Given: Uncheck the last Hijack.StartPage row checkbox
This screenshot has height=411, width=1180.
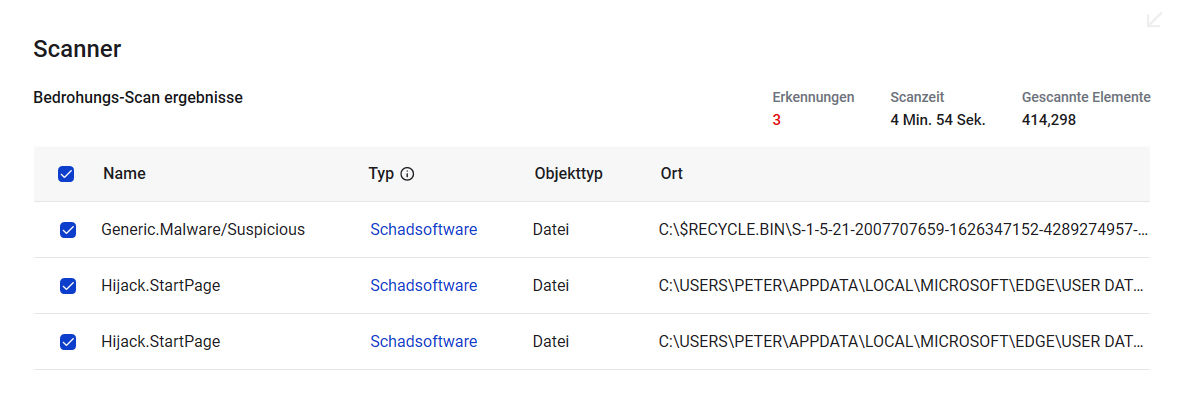Looking at the screenshot, I should point(68,342).
